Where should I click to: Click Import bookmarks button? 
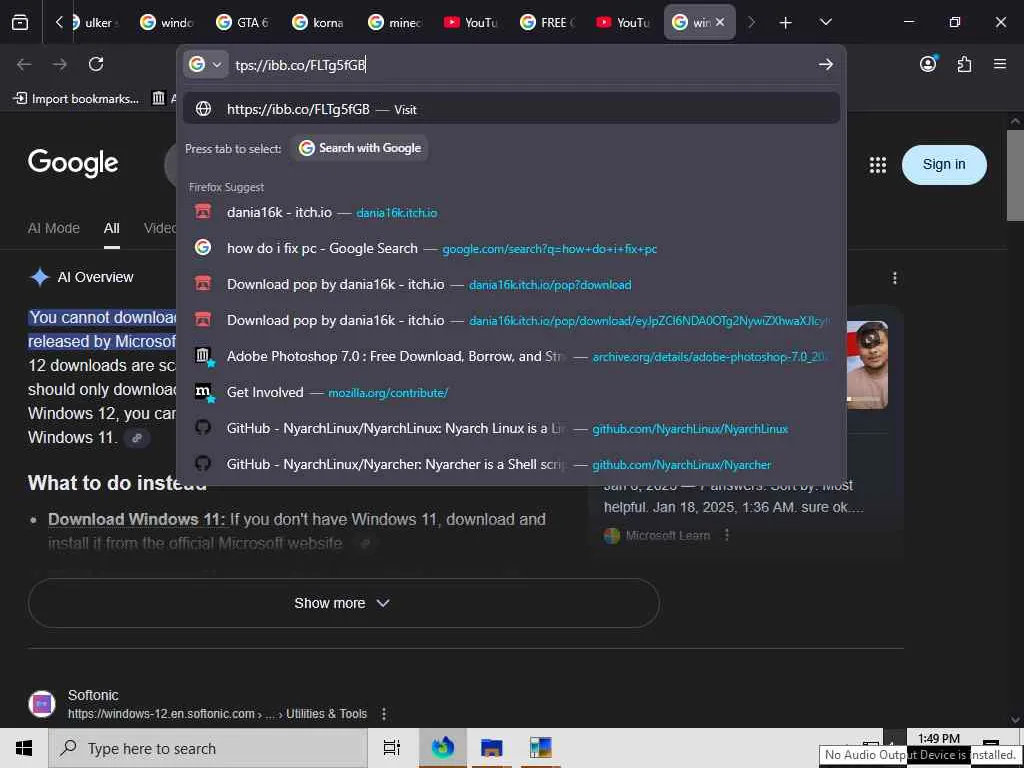(76, 99)
